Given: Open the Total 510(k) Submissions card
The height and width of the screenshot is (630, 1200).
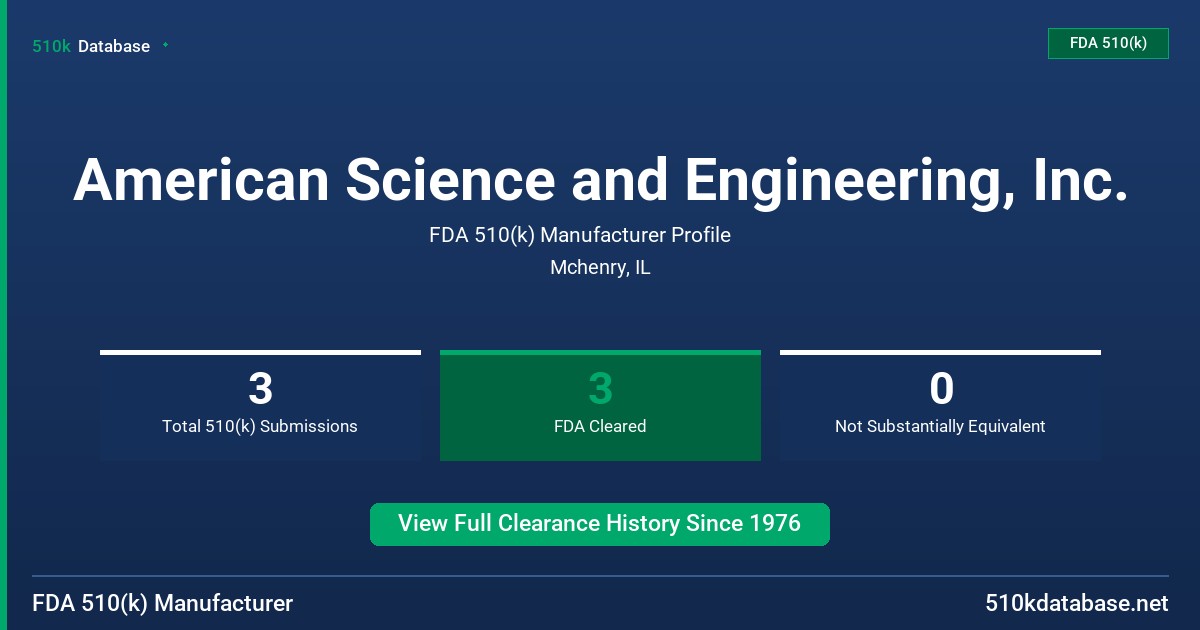Looking at the screenshot, I should (260, 405).
